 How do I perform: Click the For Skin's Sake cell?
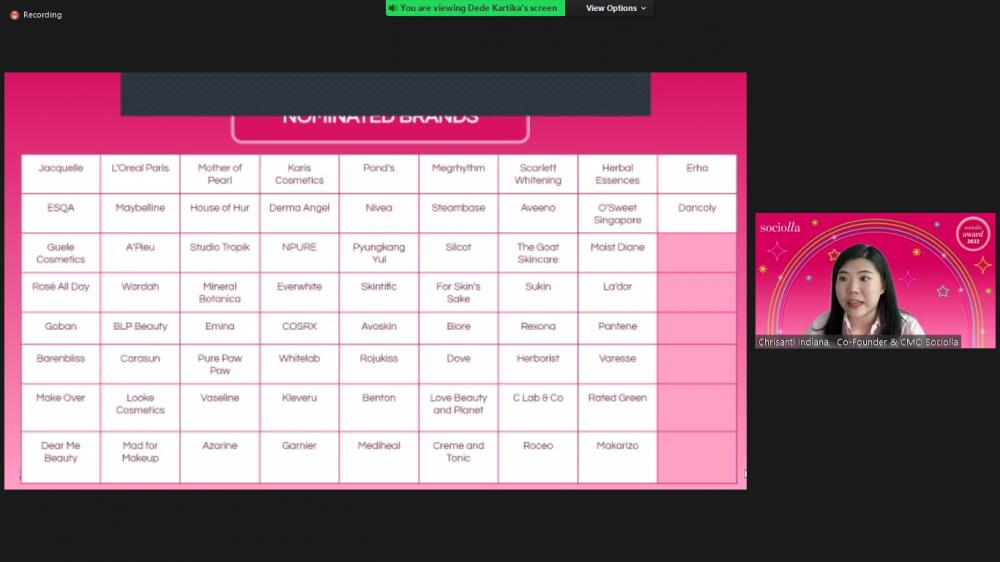click(x=459, y=293)
